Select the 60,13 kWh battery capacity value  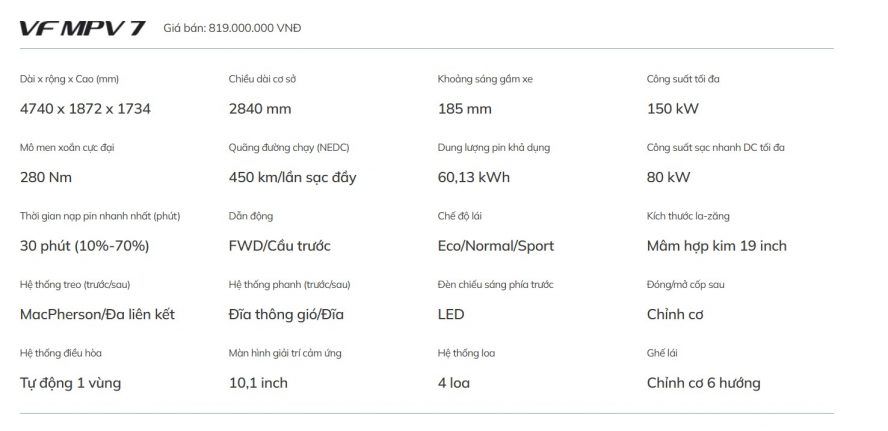(x=474, y=178)
